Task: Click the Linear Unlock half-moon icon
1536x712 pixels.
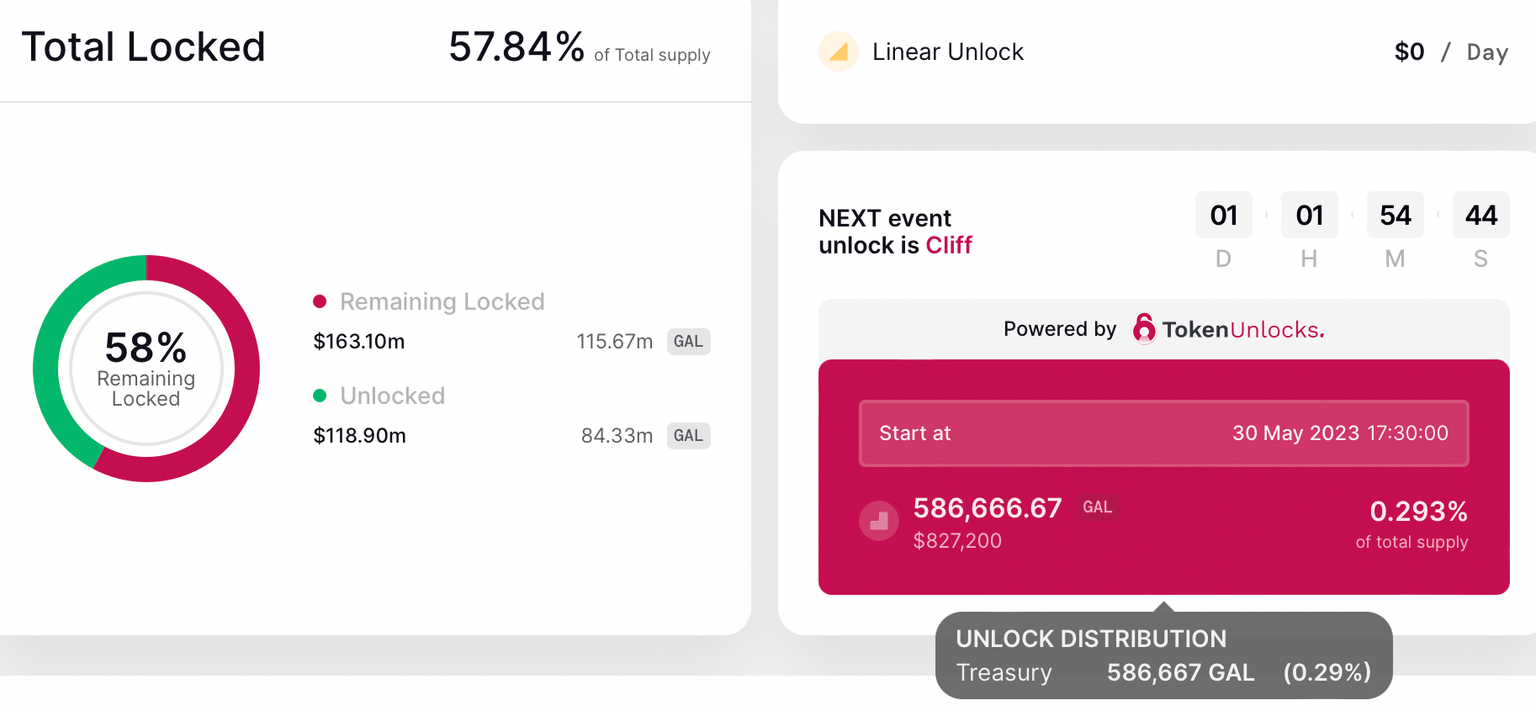Action: point(838,51)
